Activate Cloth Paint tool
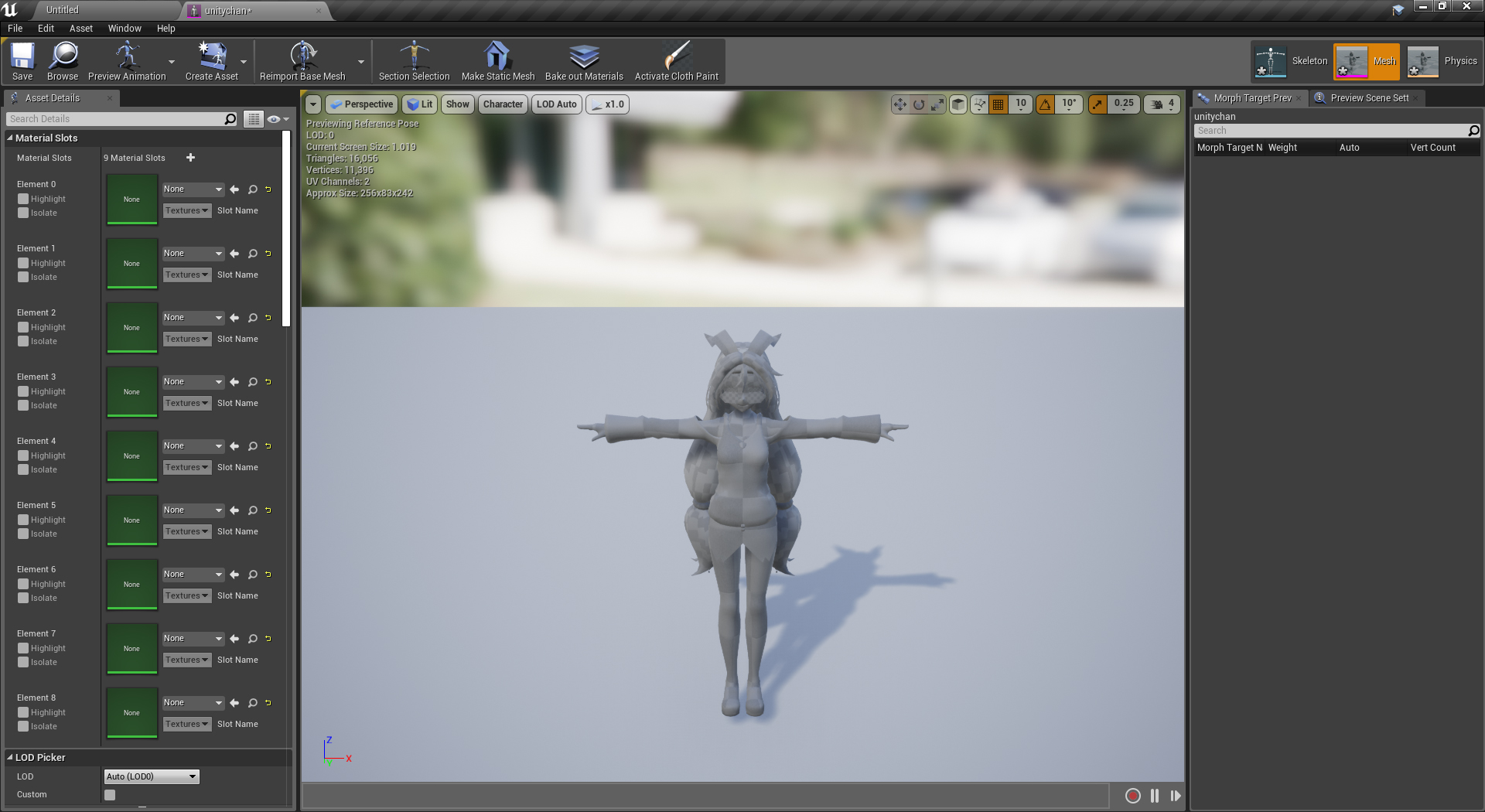Screen dimensions: 1485x812 (x=677, y=61)
